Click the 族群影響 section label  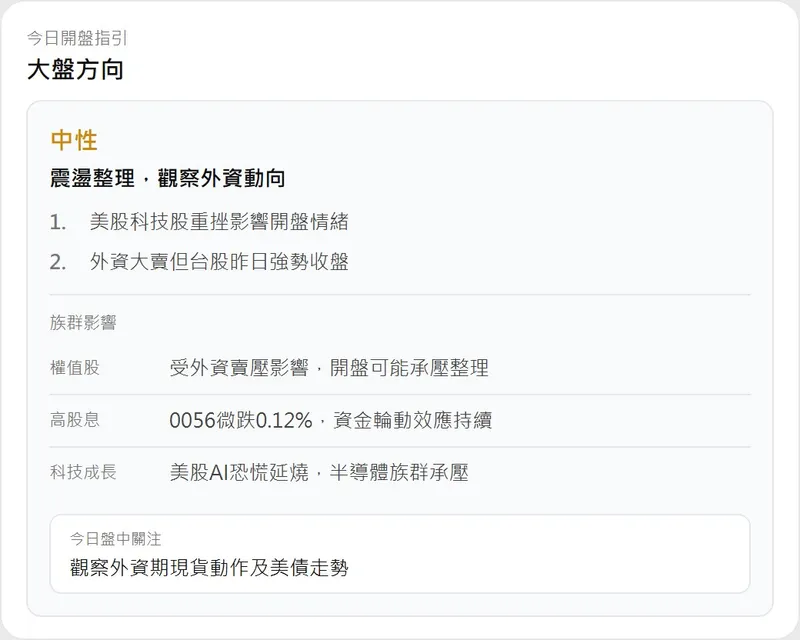83,322
